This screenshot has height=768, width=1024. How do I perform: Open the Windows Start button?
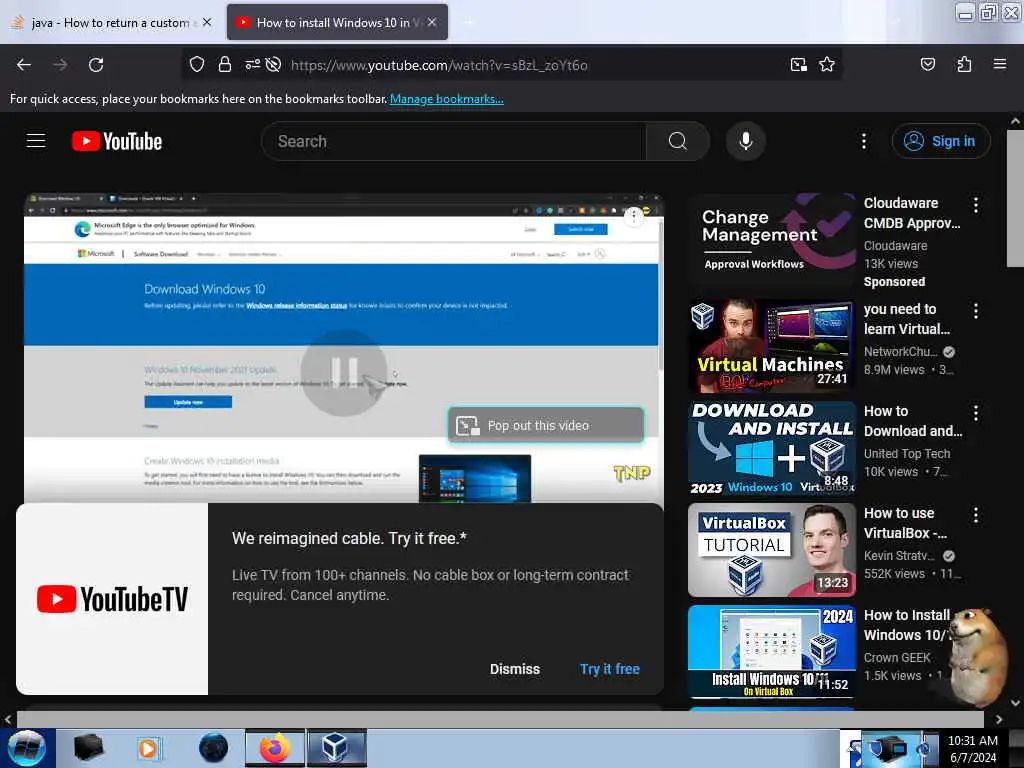click(26, 748)
